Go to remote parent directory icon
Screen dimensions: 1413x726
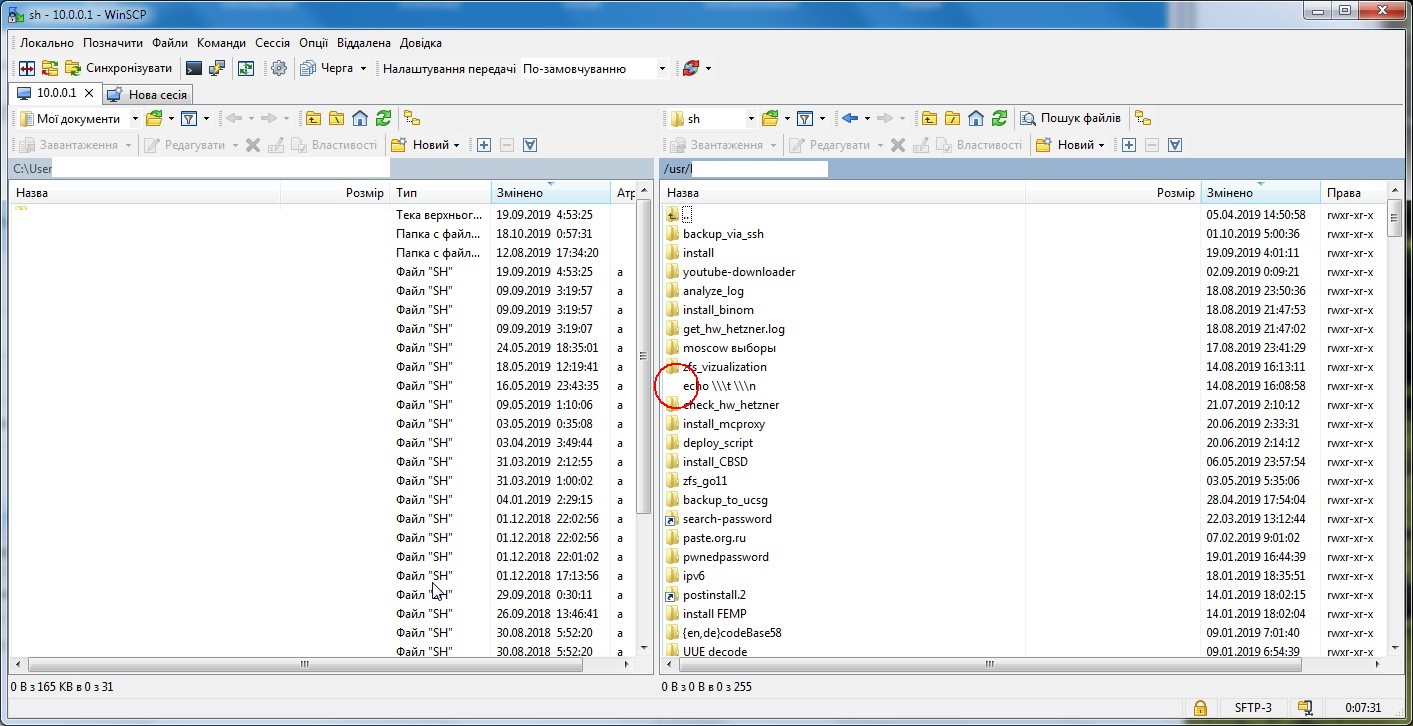(929, 118)
